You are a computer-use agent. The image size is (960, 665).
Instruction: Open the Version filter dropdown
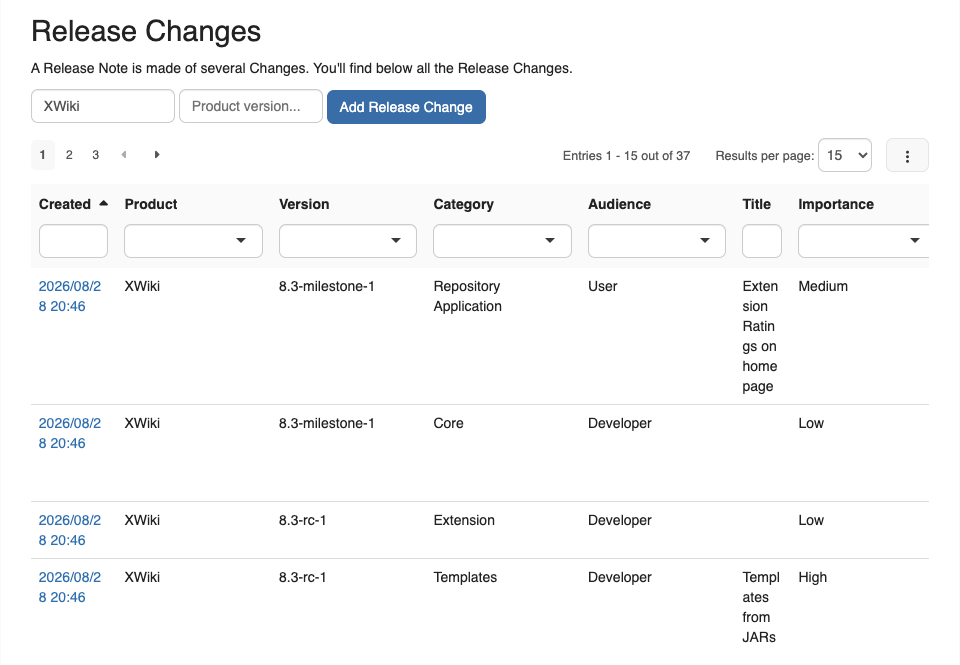point(348,241)
